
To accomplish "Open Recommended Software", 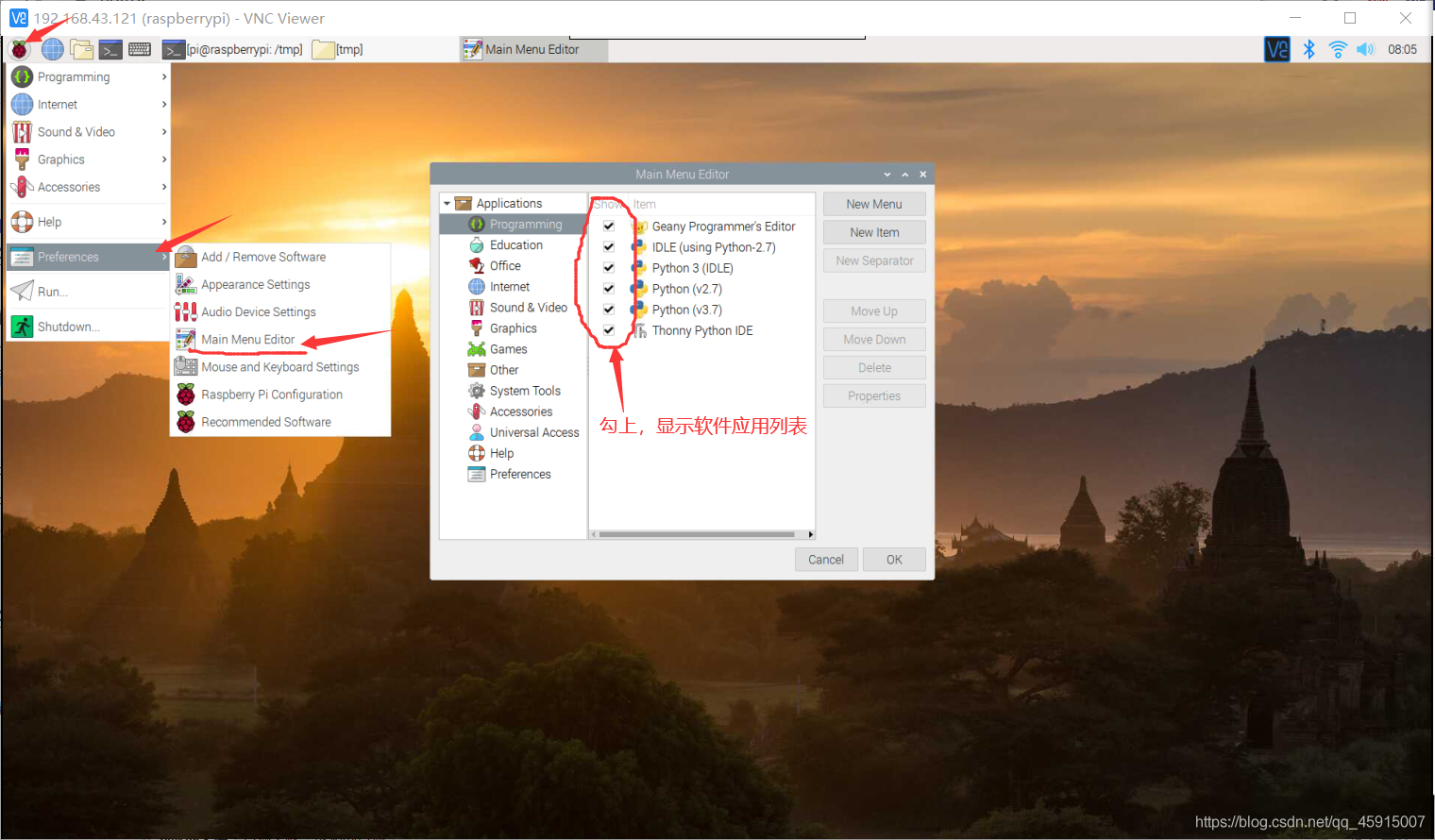I will 280,422.
